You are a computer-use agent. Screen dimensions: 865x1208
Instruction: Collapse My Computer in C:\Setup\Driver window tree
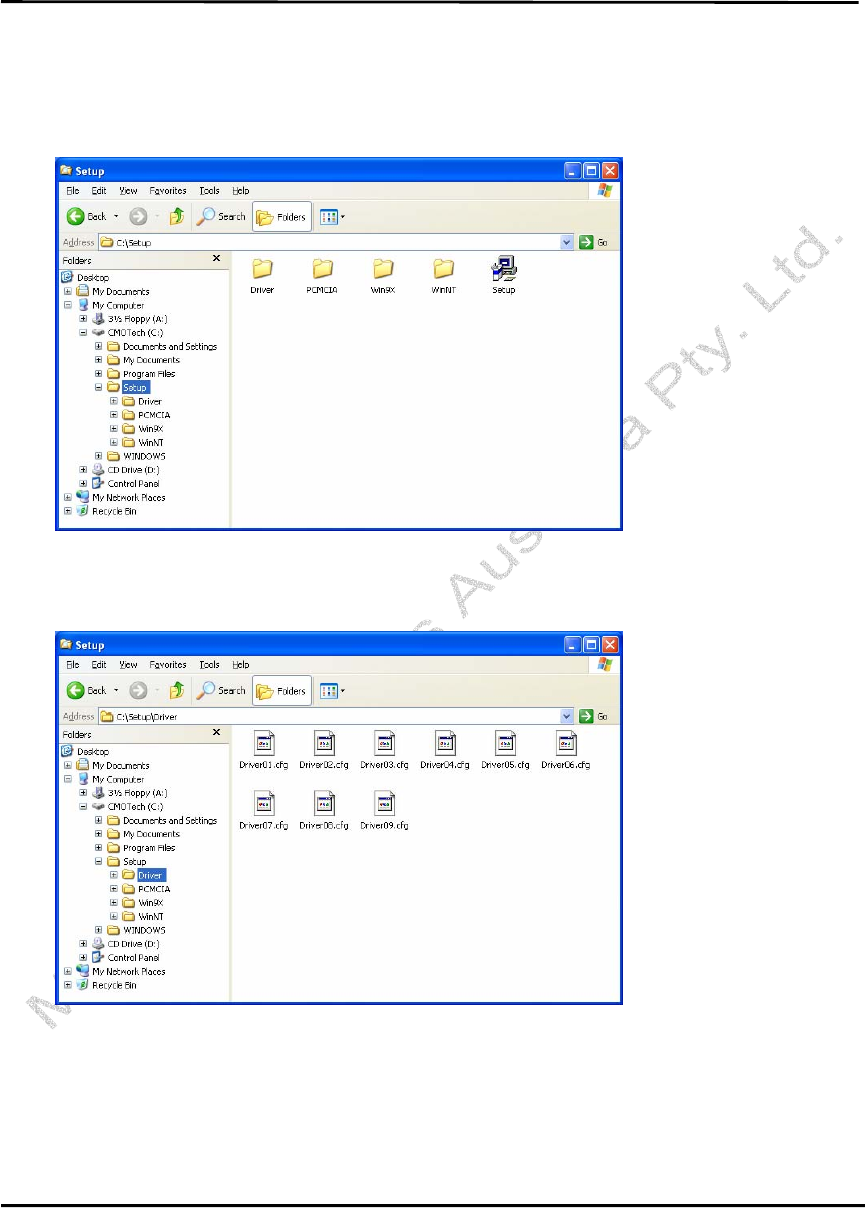(x=68, y=779)
